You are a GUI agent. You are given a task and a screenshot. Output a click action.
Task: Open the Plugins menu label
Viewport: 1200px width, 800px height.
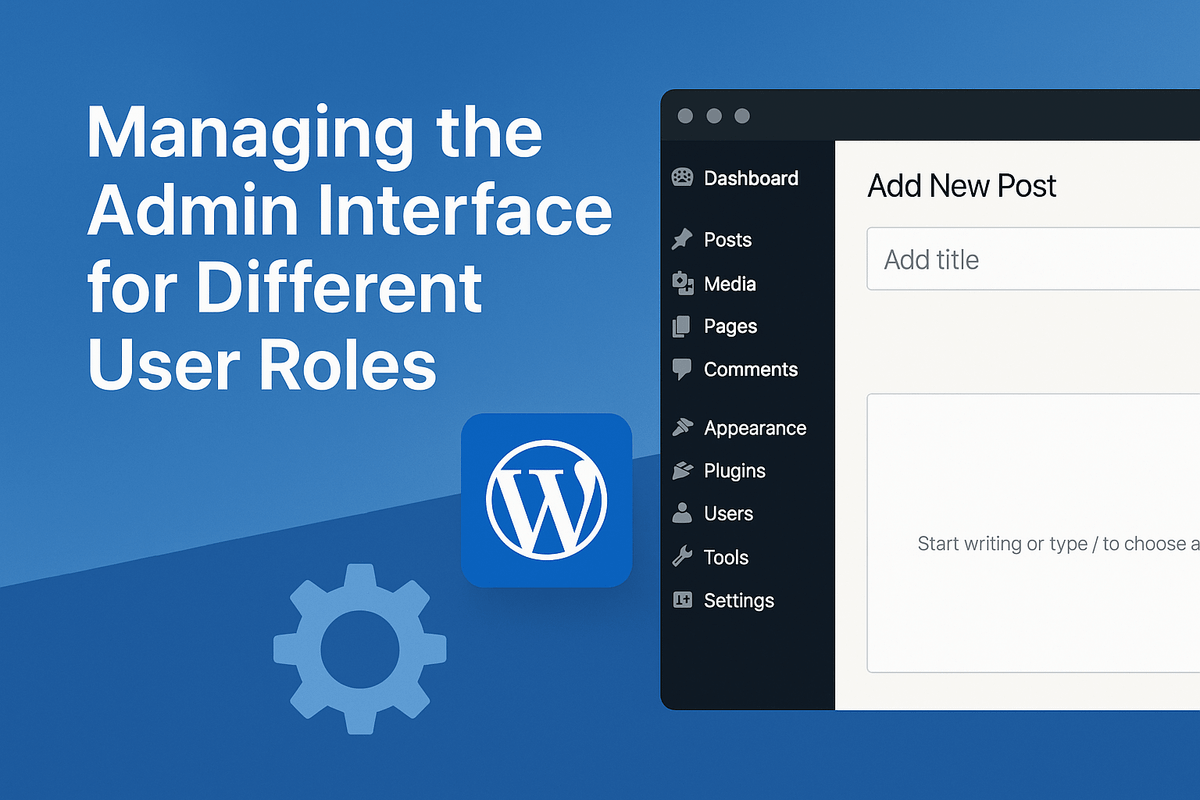[735, 471]
